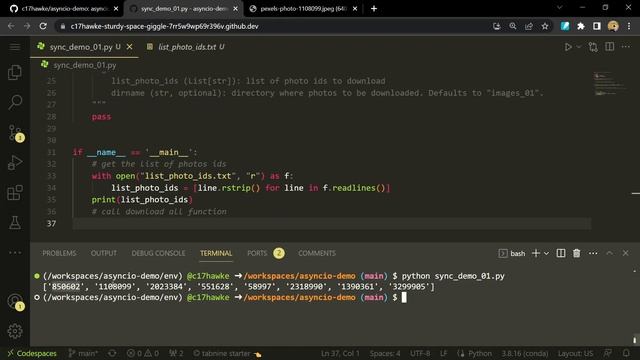This screenshot has height=360, width=640.
Task: Change Spaces: 4 indentation setting
Action: (385, 353)
